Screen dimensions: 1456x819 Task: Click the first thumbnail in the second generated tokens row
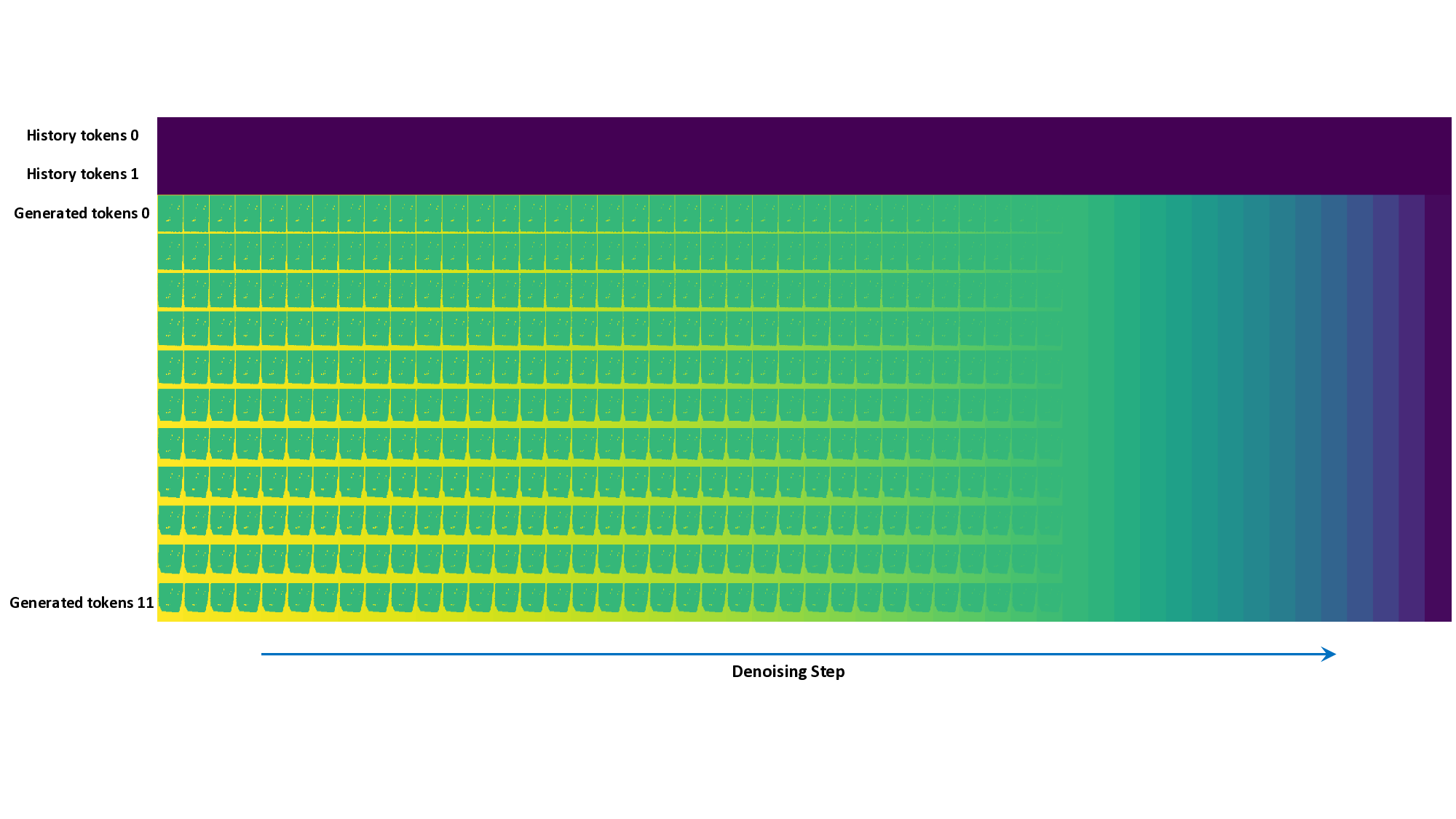point(170,251)
